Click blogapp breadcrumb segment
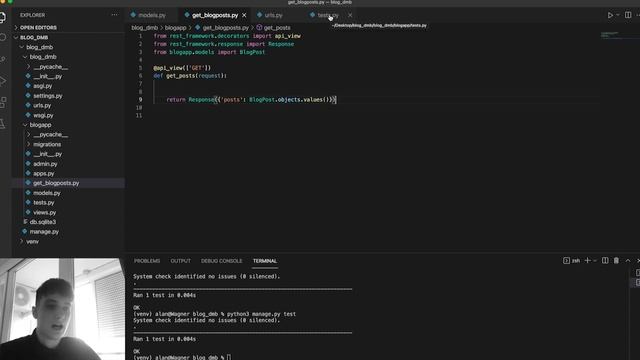The image size is (640, 360). click(x=176, y=28)
